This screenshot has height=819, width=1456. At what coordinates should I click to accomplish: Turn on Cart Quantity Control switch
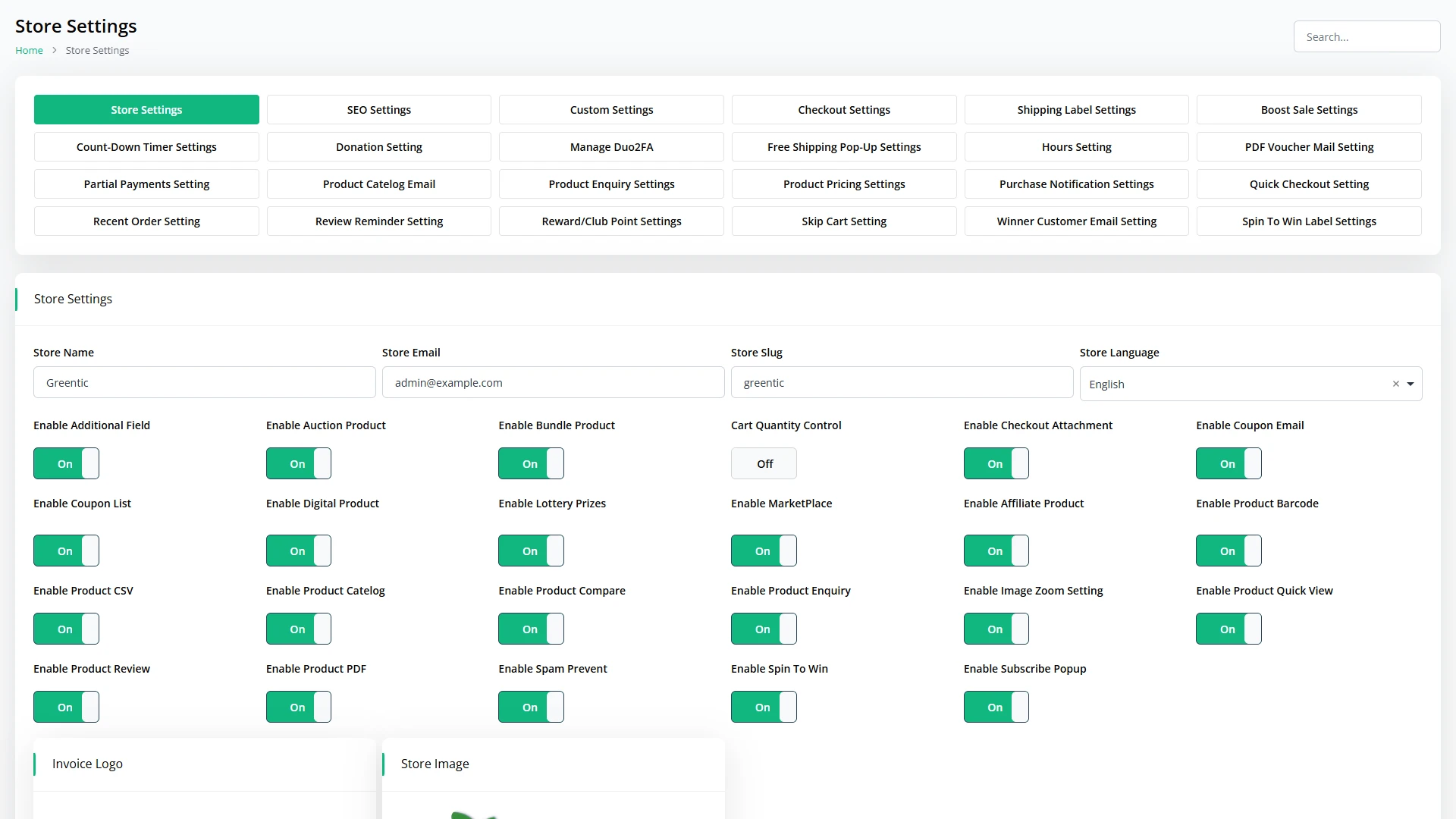tap(764, 463)
